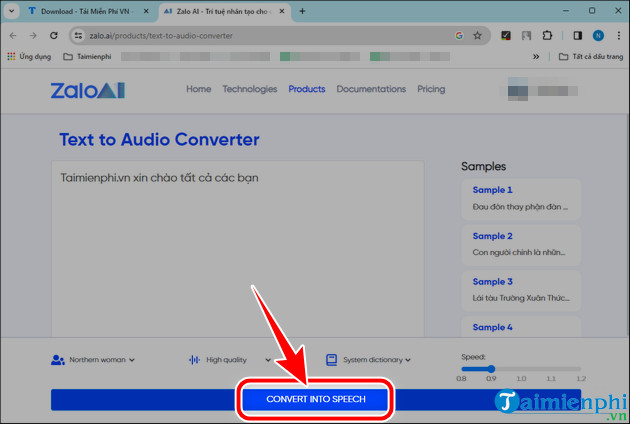Reload the page with the refresh icon
This screenshot has height=424, width=630.
52,34
